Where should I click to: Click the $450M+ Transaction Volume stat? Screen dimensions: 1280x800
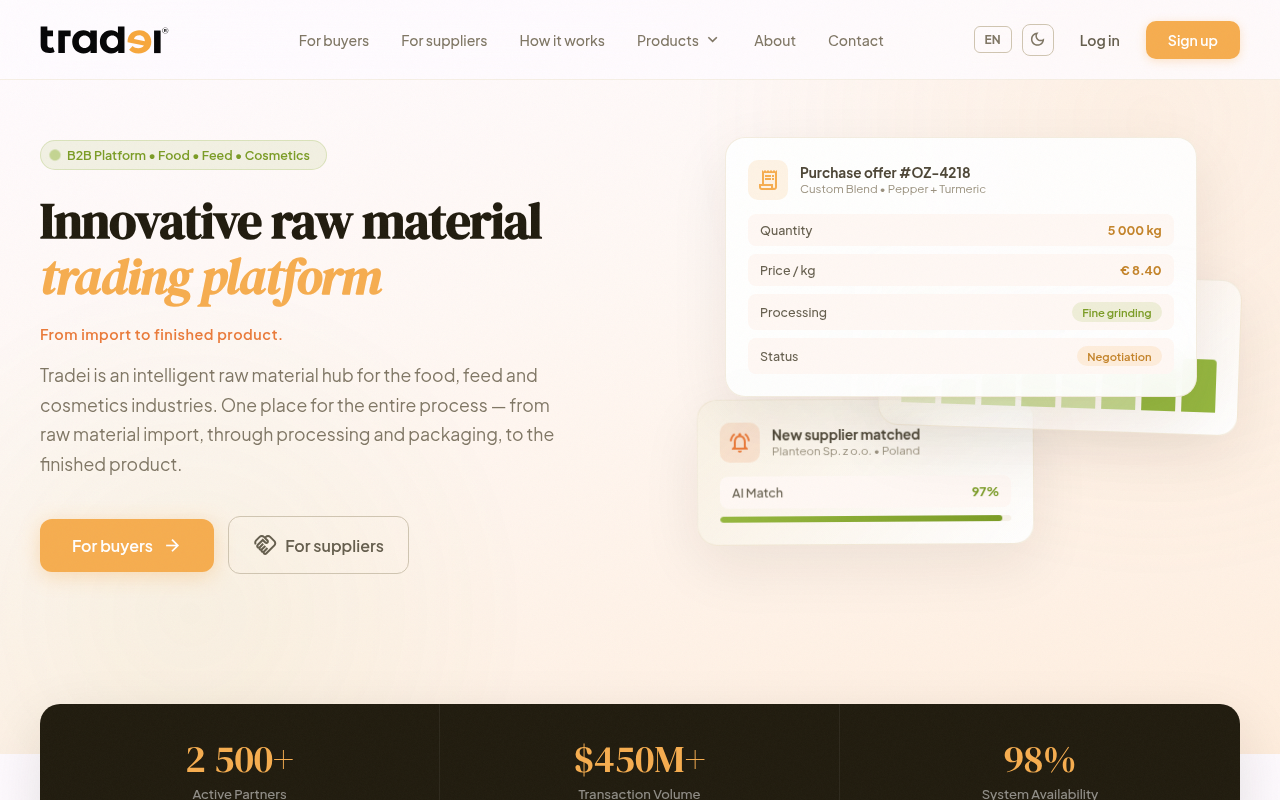pos(640,771)
